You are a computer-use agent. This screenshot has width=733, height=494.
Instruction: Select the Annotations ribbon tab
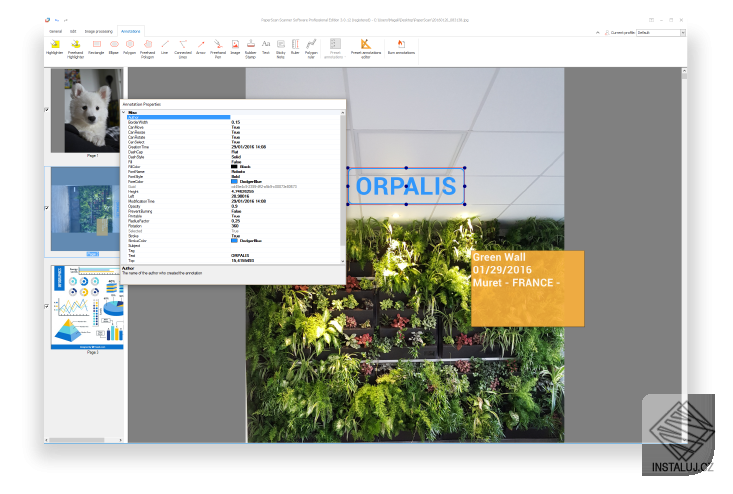point(130,31)
